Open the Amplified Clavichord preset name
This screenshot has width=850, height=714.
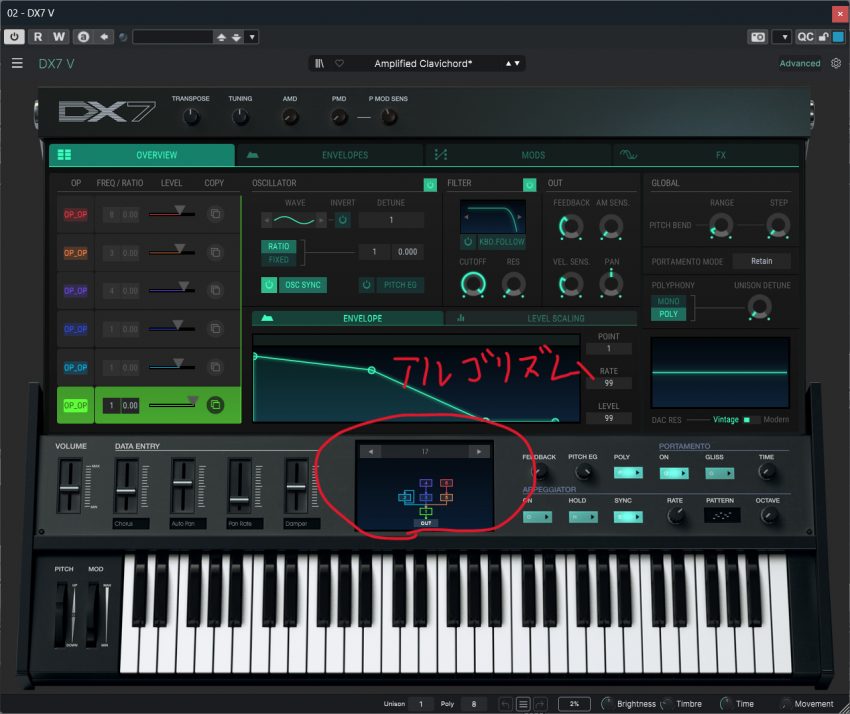(x=423, y=63)
